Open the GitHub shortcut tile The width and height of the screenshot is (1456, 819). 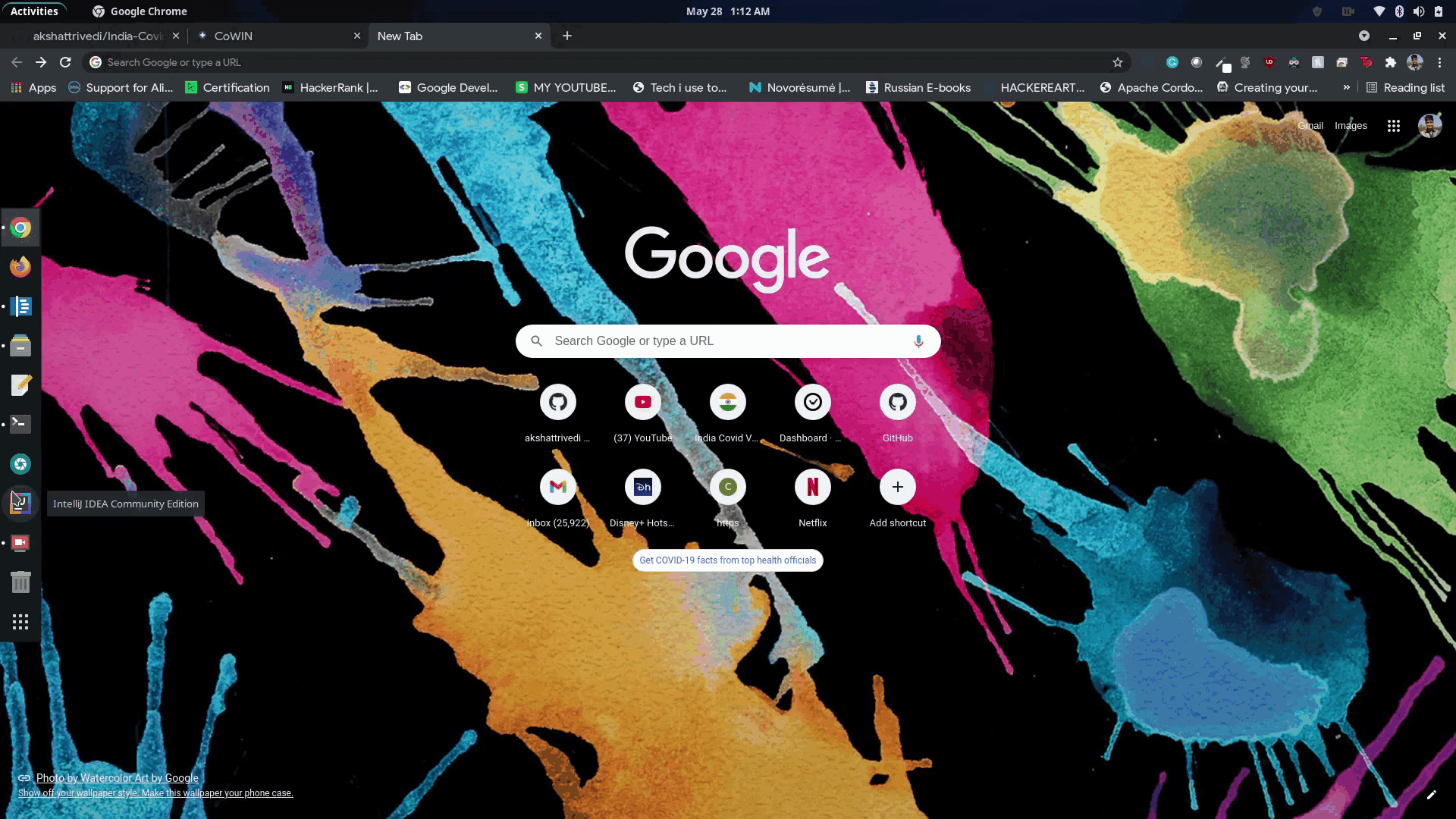[x=897, y=402]
